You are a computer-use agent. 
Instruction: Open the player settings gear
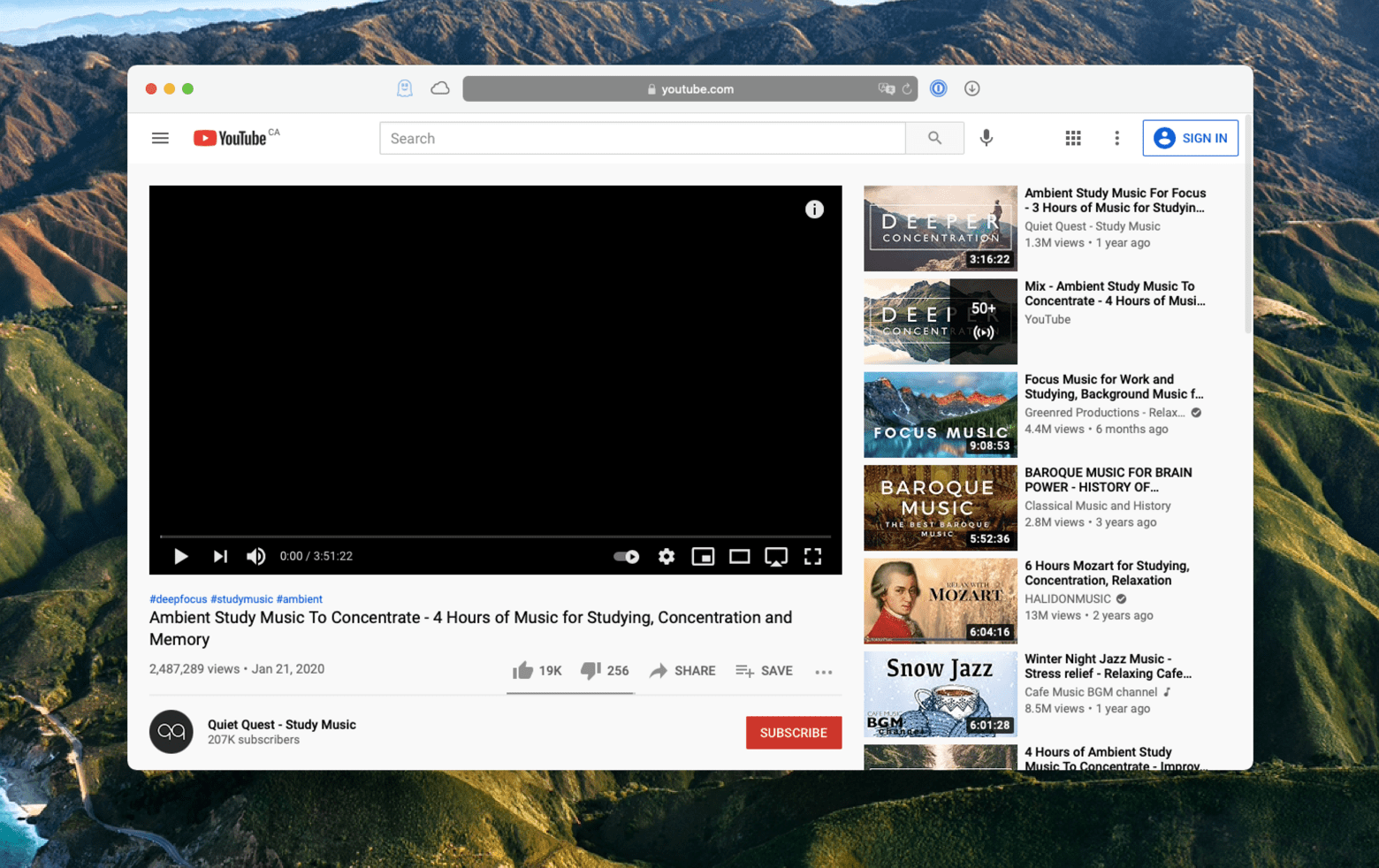666,557
